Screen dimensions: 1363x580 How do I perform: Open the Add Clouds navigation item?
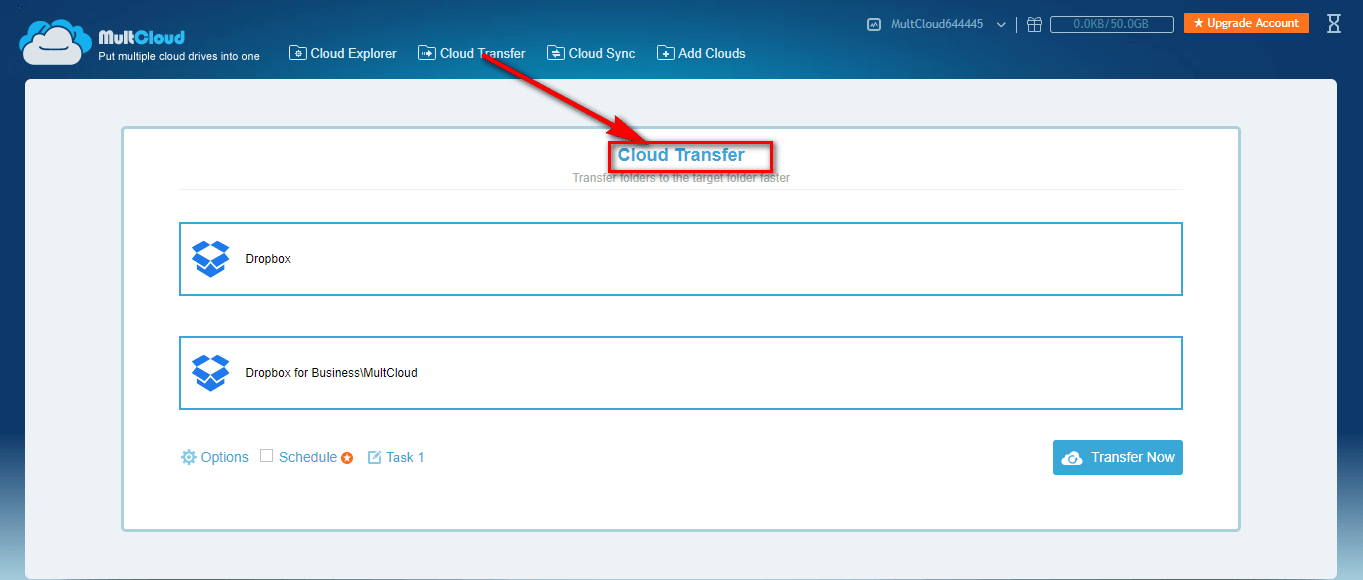pos(701,53)
